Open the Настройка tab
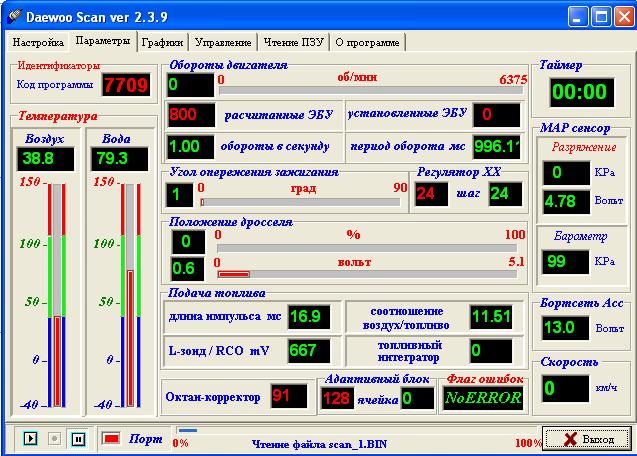Viewport: 637px width, 456px height. pos(38,43)
